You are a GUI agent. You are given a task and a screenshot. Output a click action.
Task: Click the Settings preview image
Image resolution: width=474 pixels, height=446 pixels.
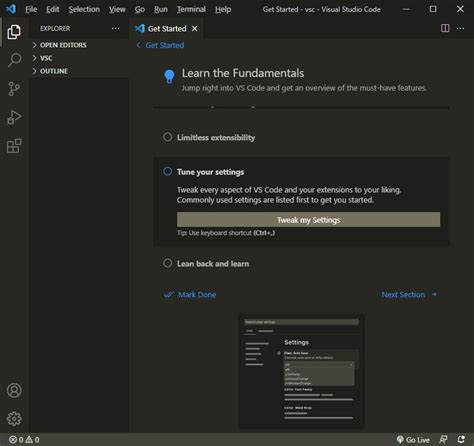pos(301,371)
